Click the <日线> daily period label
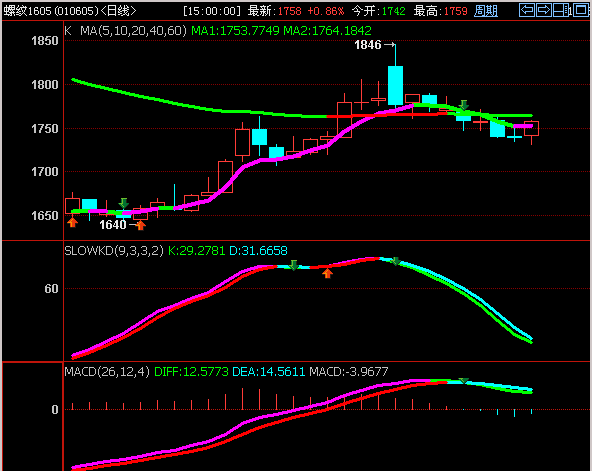Screen dimensions: 592x471 point(118,11)
